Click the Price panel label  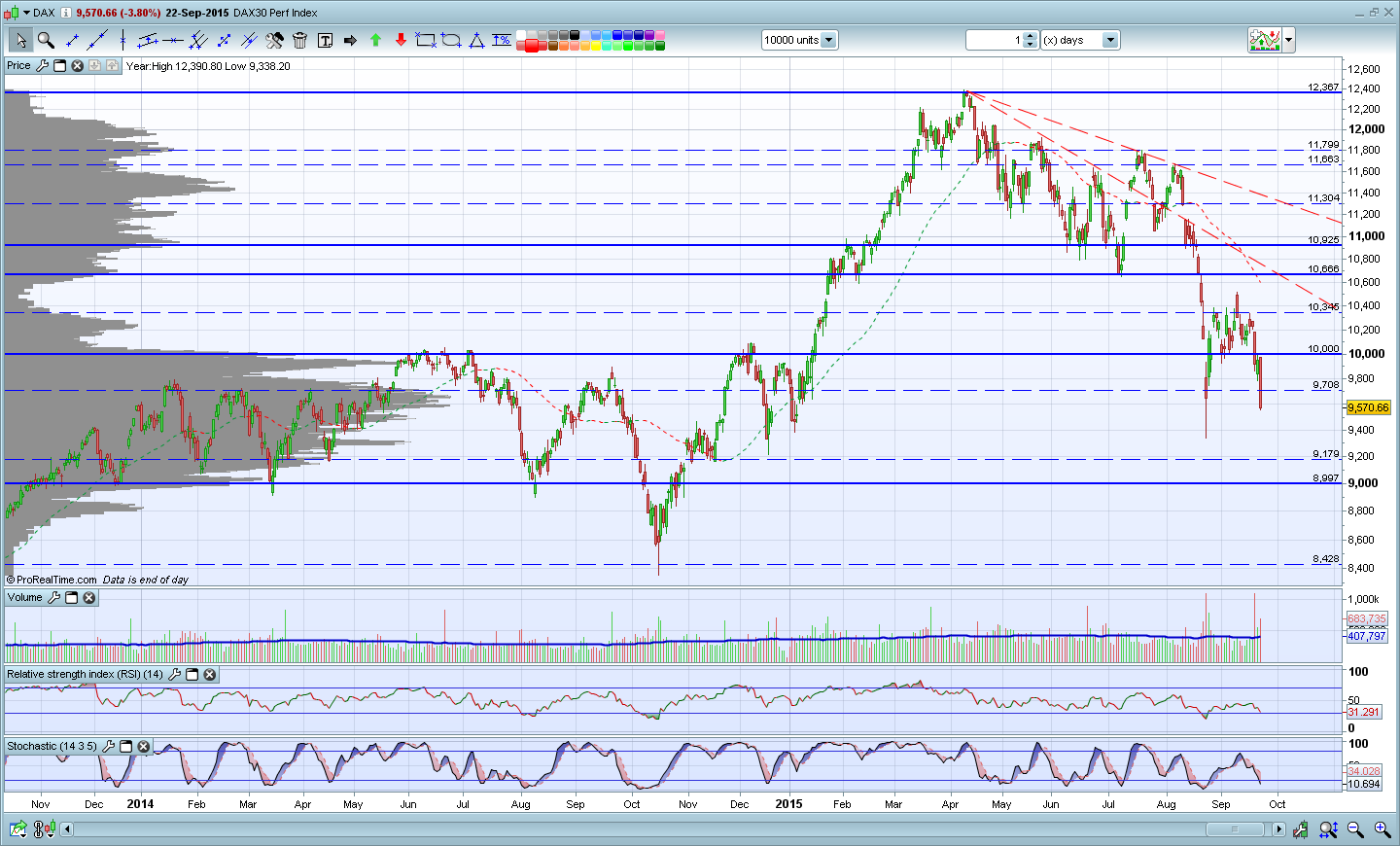[18, 66]
